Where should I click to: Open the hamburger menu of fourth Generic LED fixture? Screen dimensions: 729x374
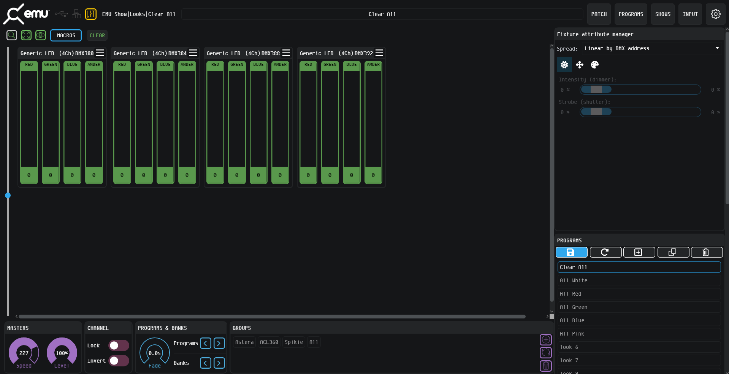tap(379, 53)
